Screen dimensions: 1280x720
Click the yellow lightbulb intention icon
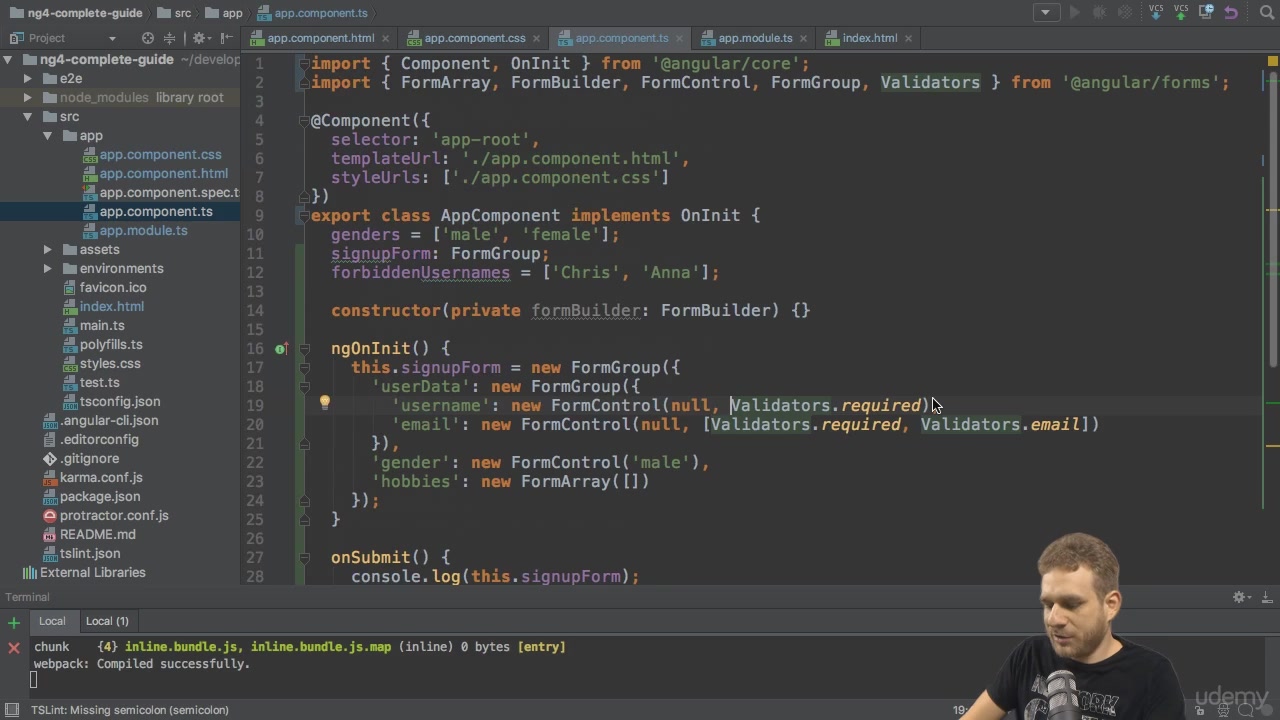324,403
